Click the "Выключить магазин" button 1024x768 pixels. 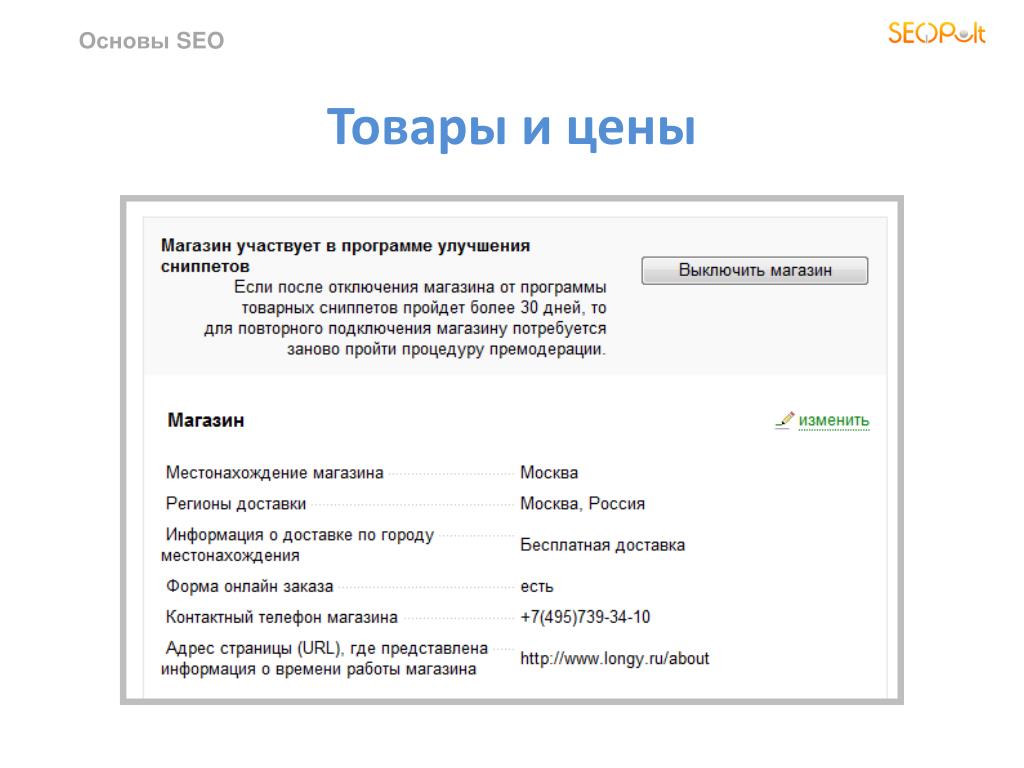tap(754, 270)
